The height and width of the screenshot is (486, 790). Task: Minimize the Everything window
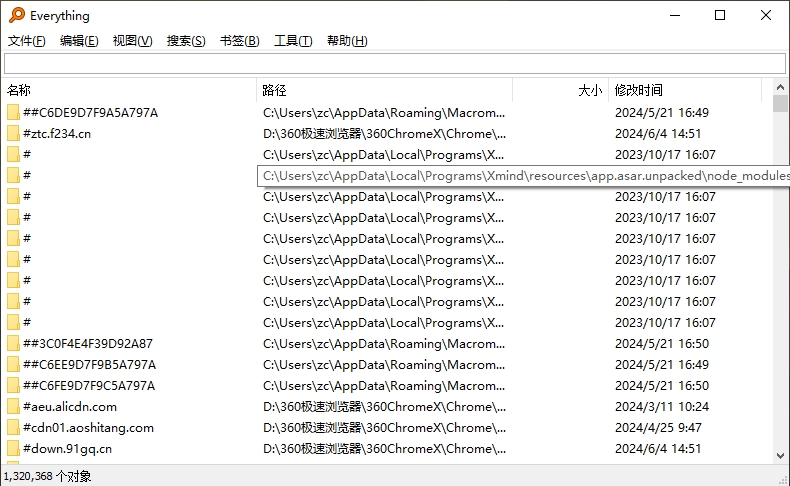pos(675,15)
